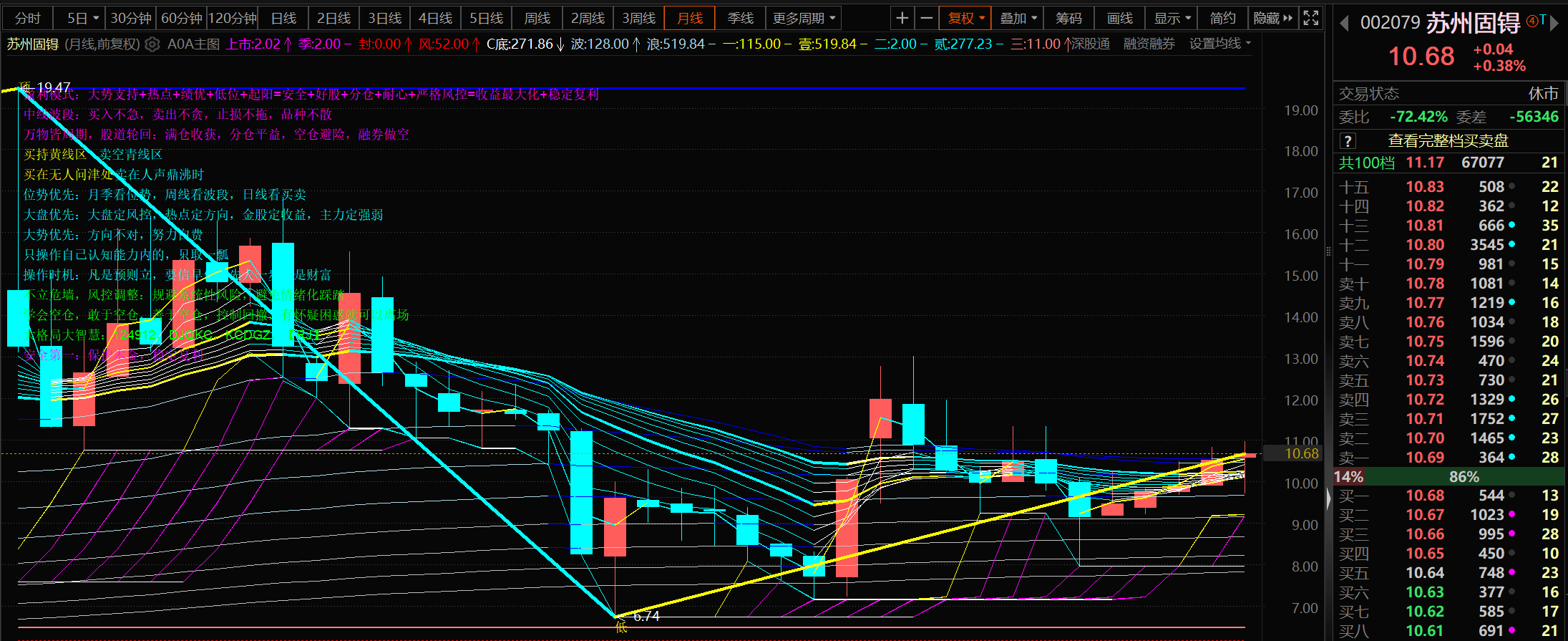
Task: Click the 十二 row volume 3545
Action: tap(1487, 244)
